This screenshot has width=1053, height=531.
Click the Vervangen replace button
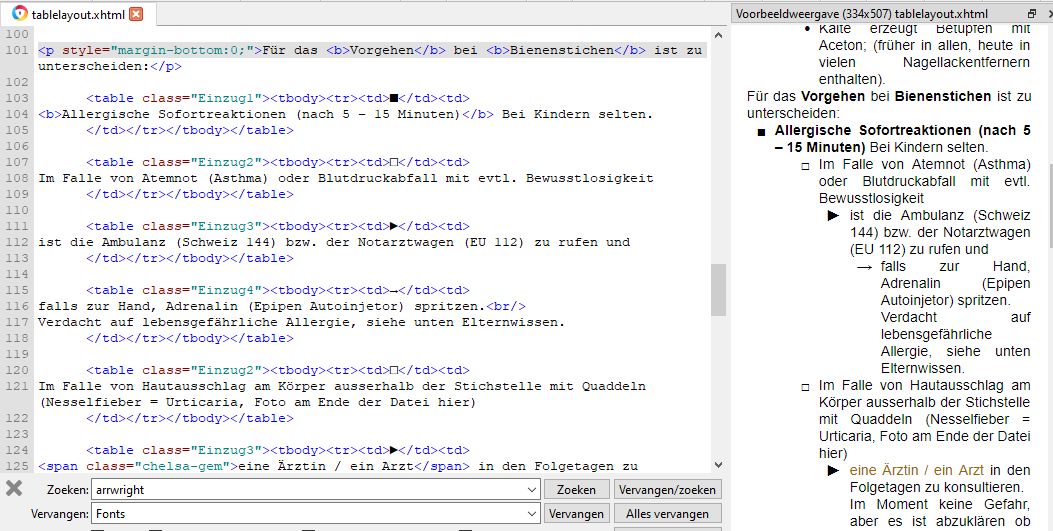pos(576,514)
